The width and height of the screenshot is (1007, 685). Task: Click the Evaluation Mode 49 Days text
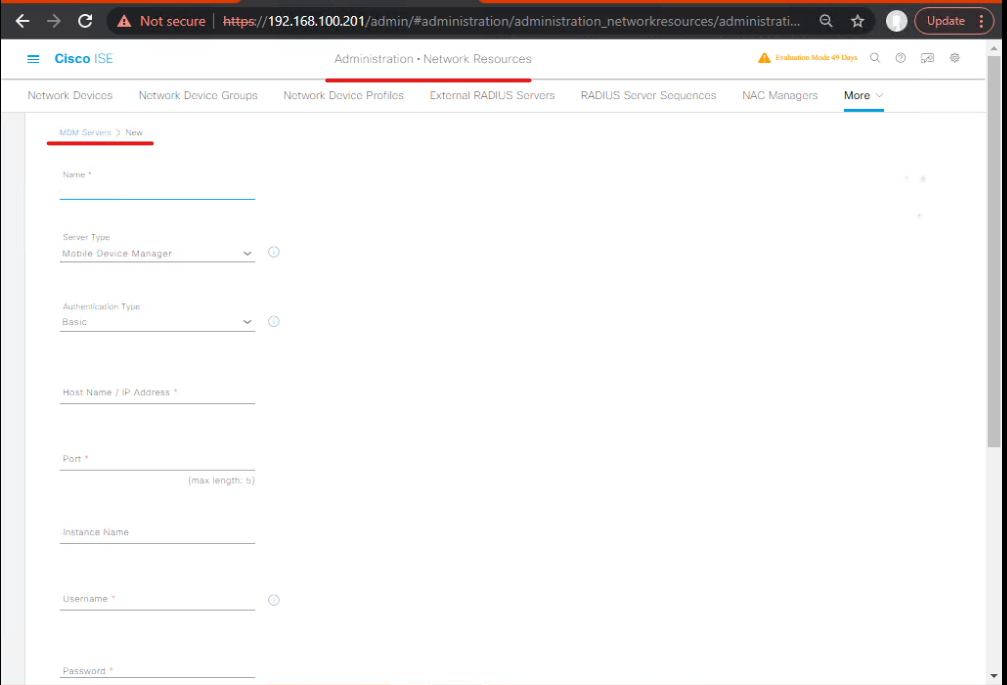point(816,58)
